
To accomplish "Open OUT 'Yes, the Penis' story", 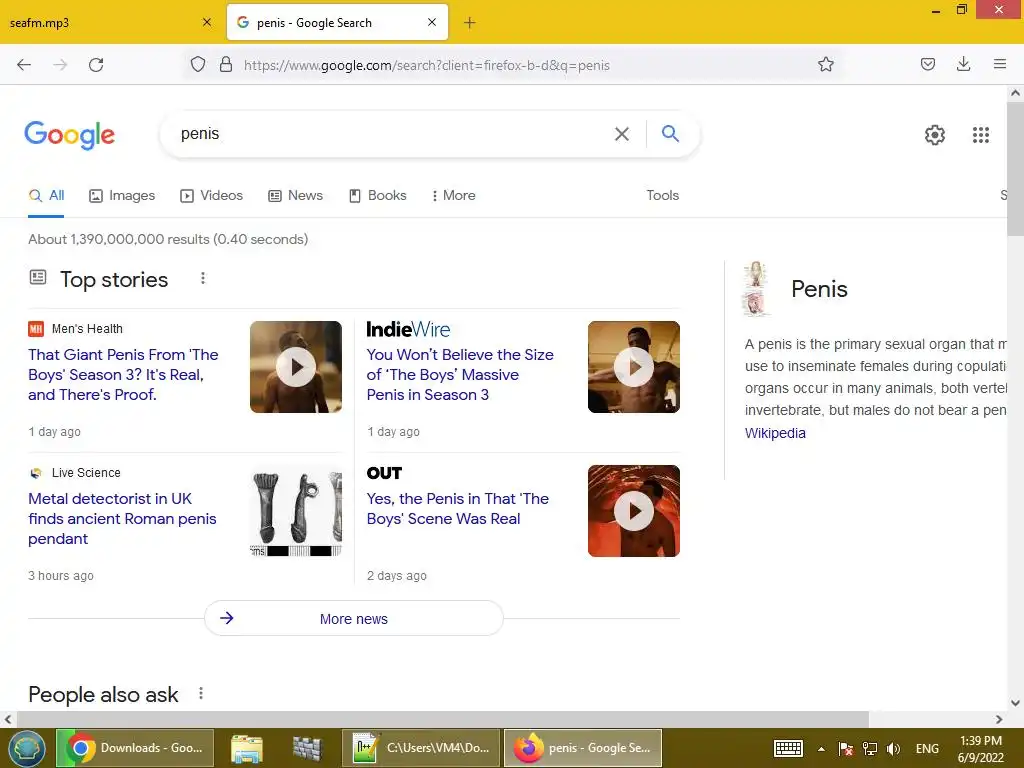I will coord(457,509).
